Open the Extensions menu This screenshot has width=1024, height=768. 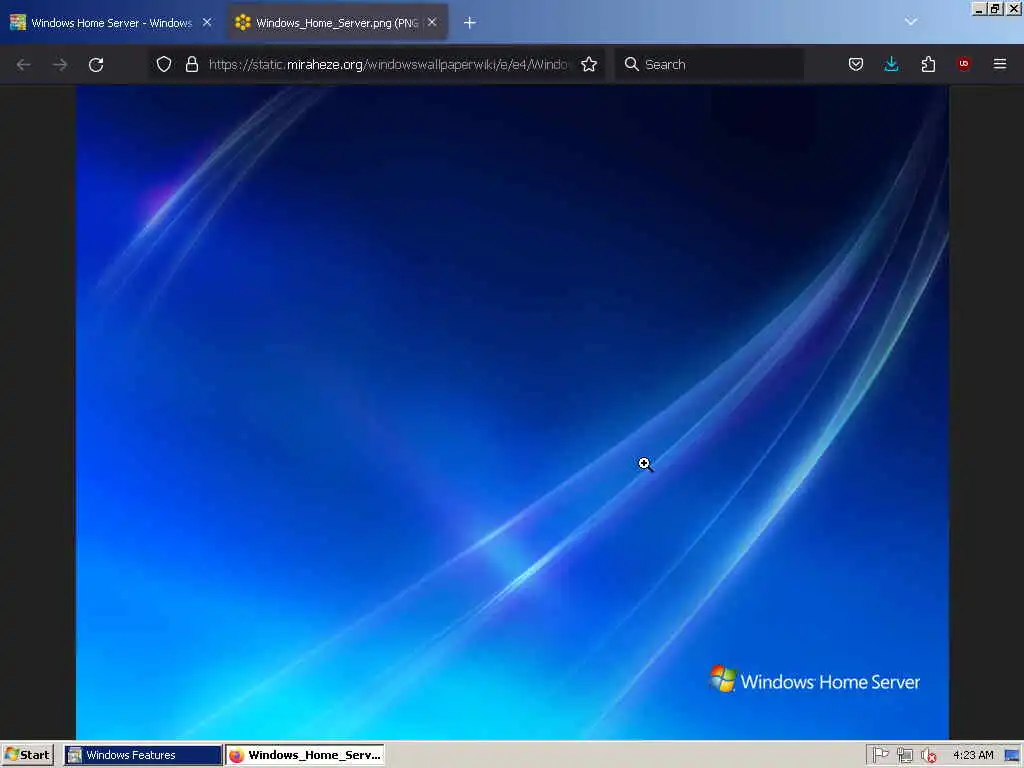pos(928,64)
